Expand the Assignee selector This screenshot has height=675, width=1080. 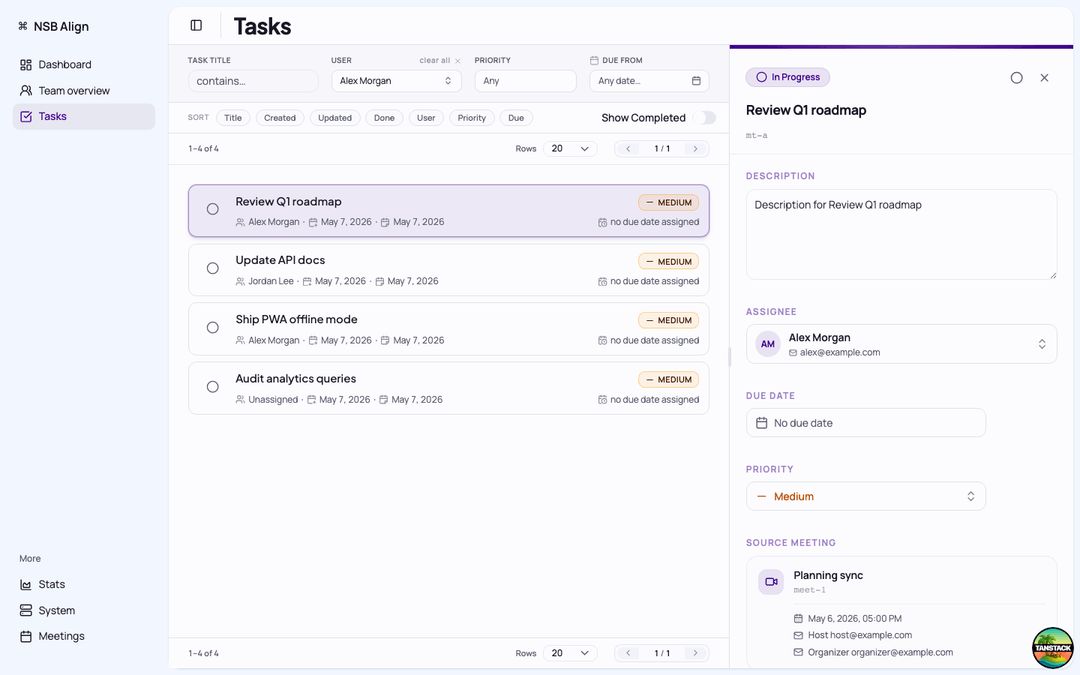click(902, 344)
